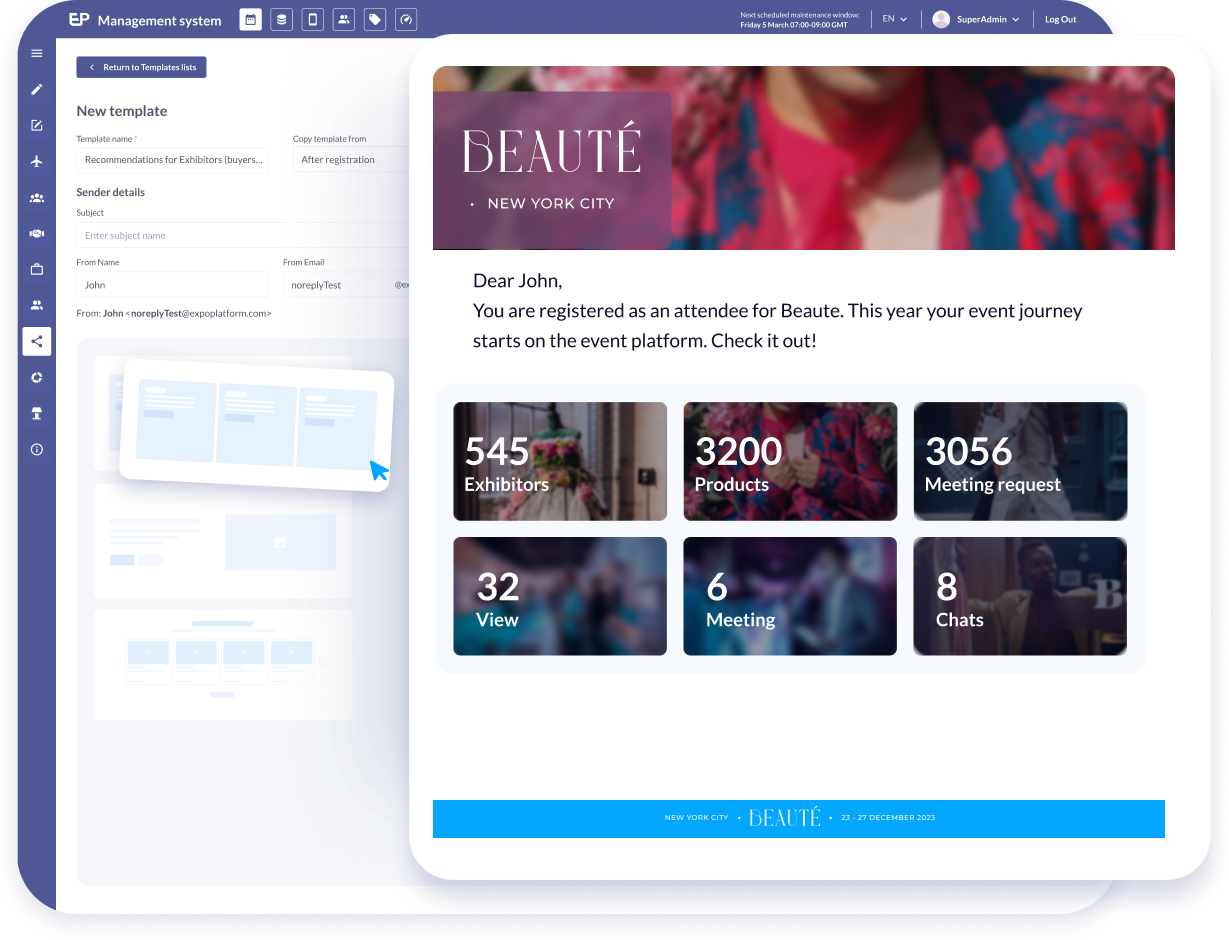Screen dimensions: 1229x940
Task: Click the airplane icon in sidebar
Action: click(x=37, y=161)
